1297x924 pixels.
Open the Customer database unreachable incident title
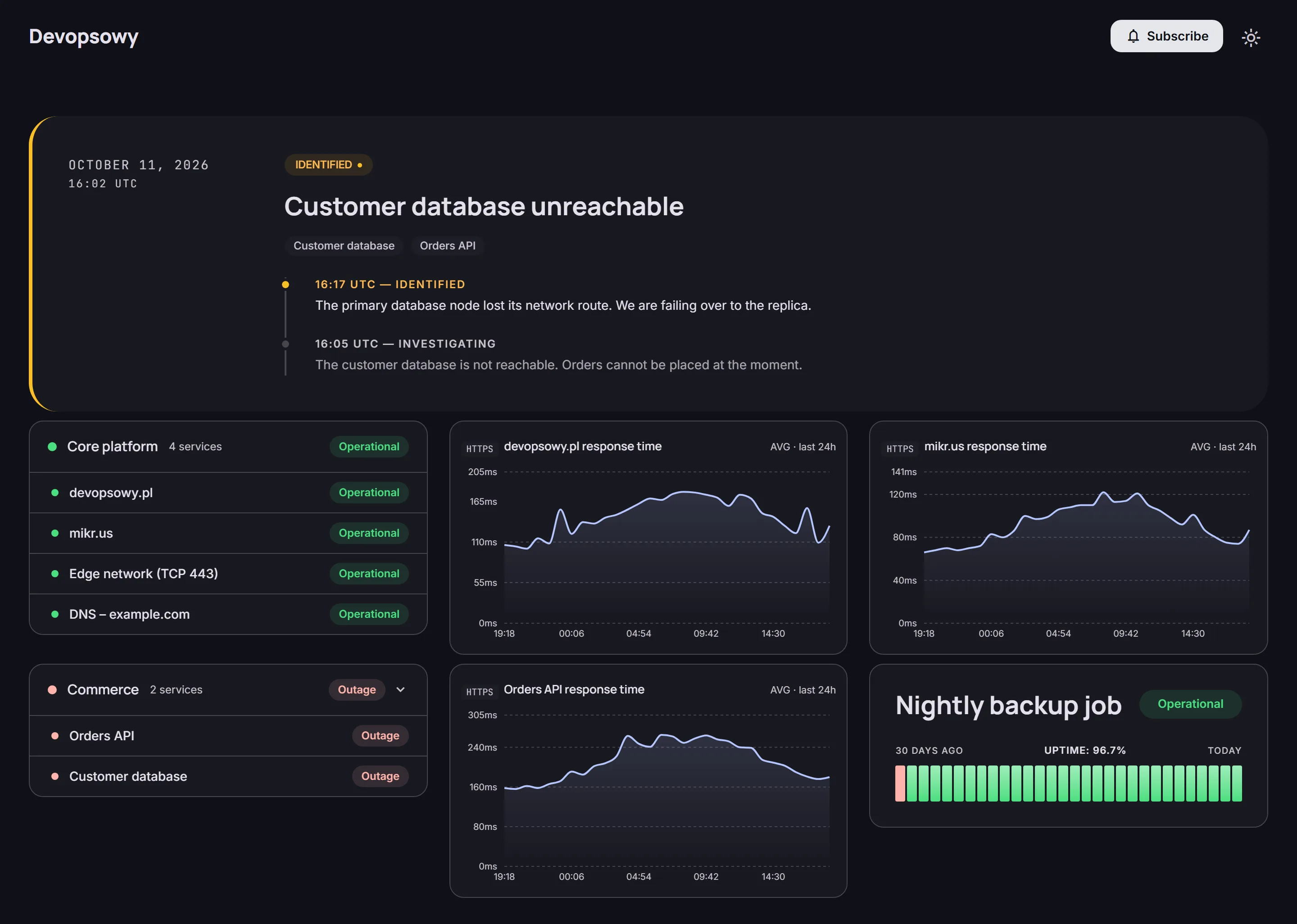pyautogui.click(x=484, y=206)
